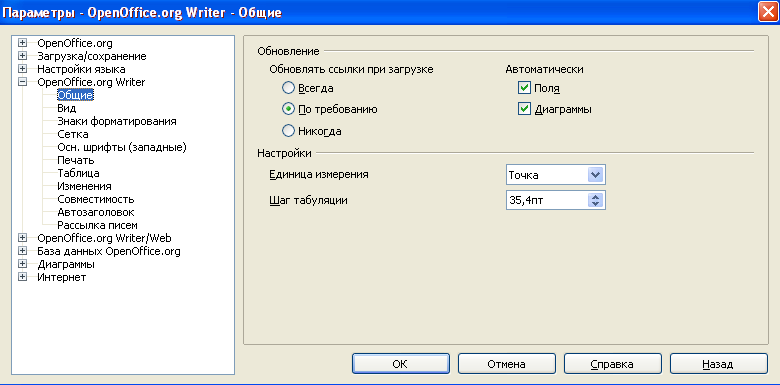Open the Совместимость settings page
780x385 pixels.
[x=96, y=199]
